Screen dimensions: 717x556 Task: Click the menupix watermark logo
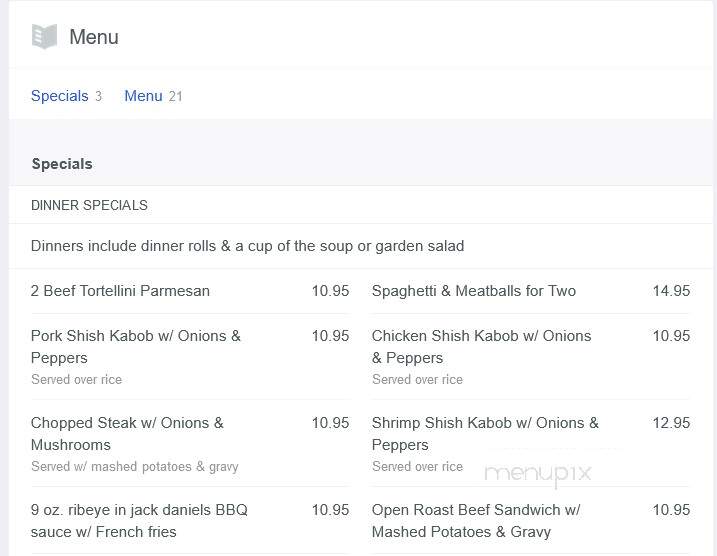[538, 474]
